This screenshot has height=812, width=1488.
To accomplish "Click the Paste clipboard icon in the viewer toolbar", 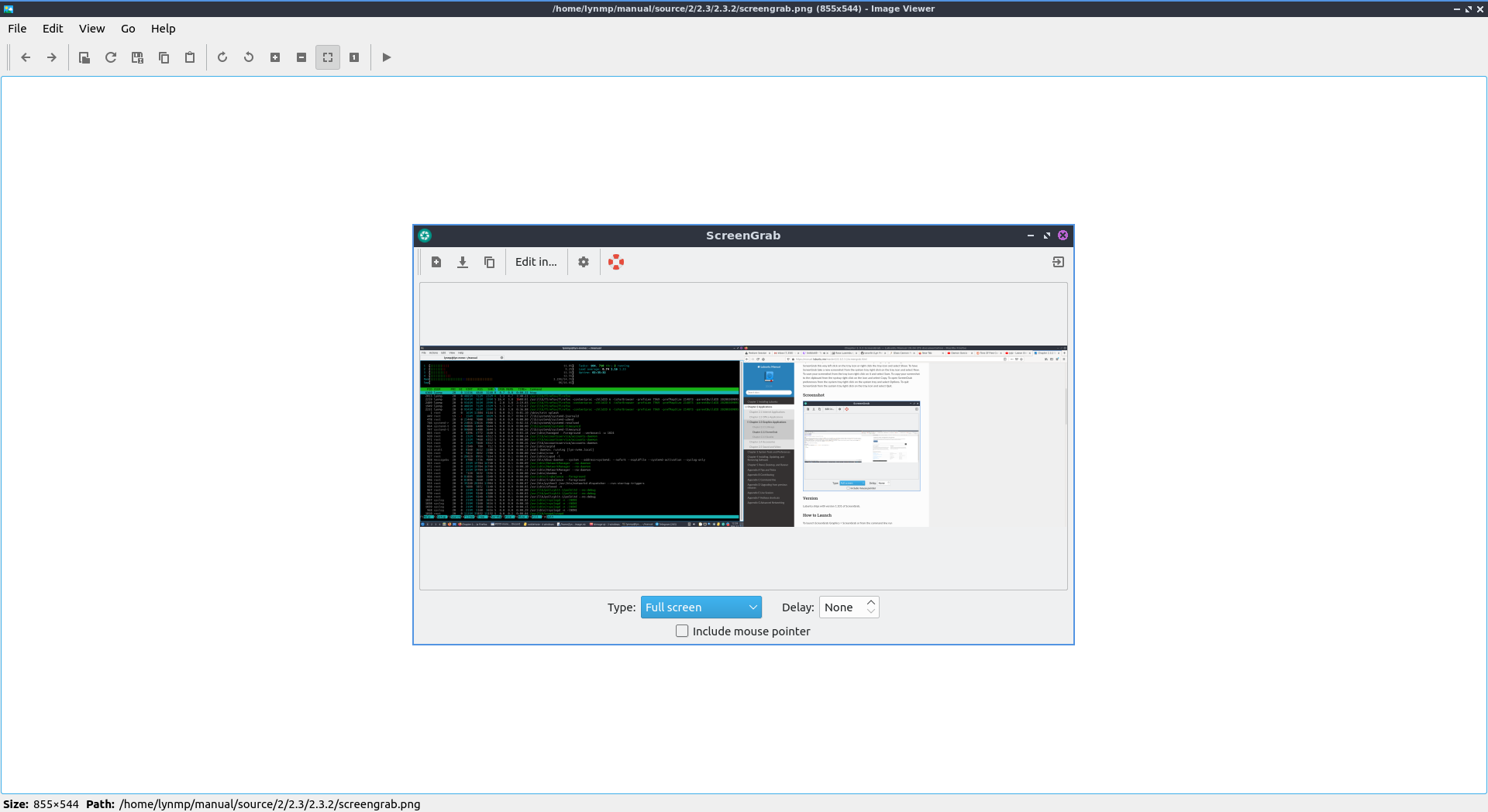I will [x=190, y=57].
